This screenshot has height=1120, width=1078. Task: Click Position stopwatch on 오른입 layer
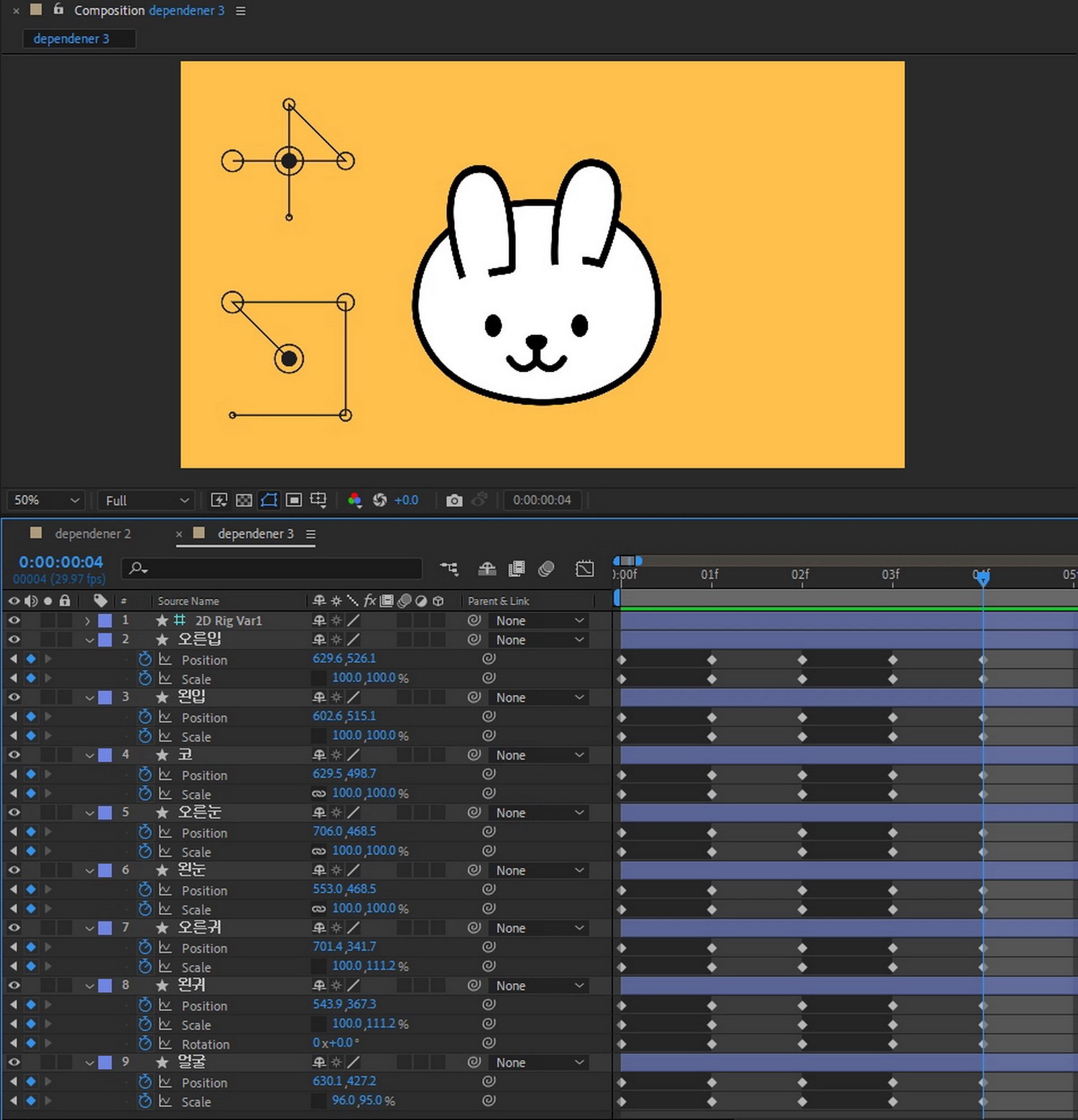pos(145,659)
